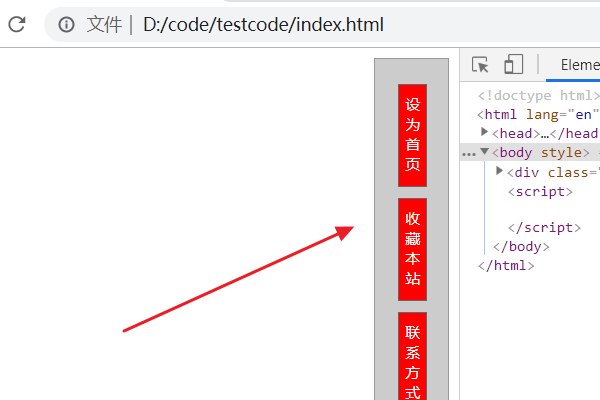600x400 pixels.
Task: Select the html lang="en" node
Action: click(538, 114)
